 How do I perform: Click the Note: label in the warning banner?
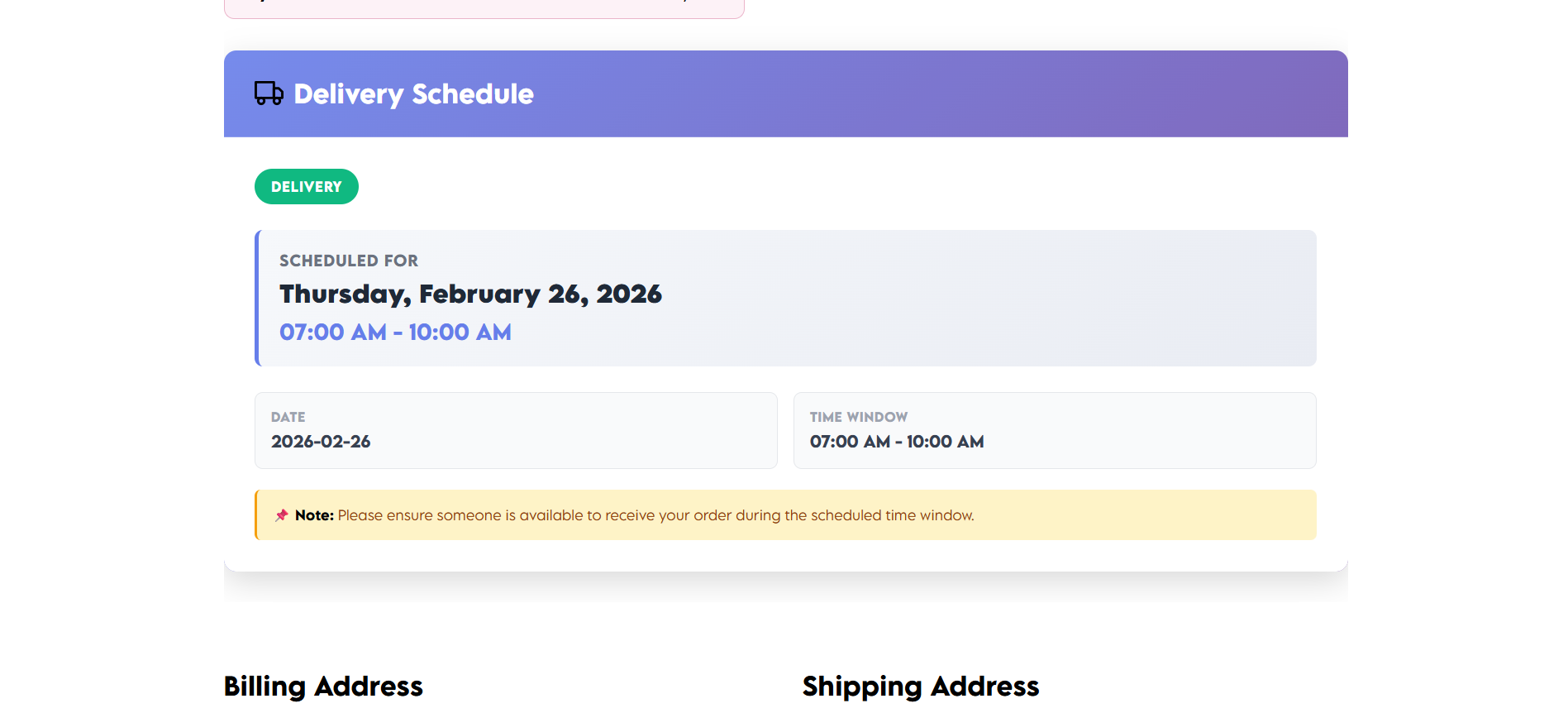pos(315,514)
